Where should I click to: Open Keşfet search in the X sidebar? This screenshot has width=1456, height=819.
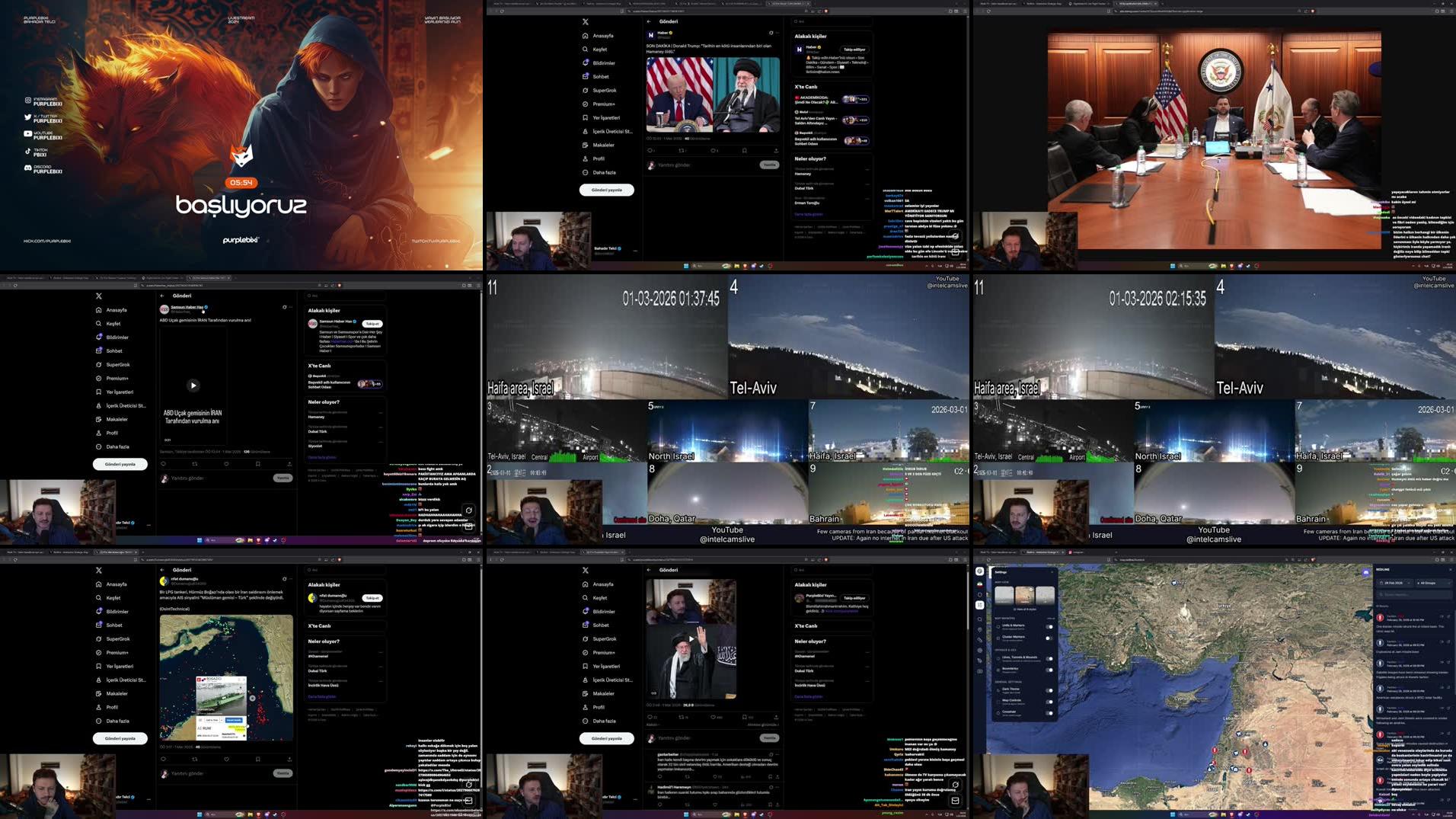(x=602, y=49)
